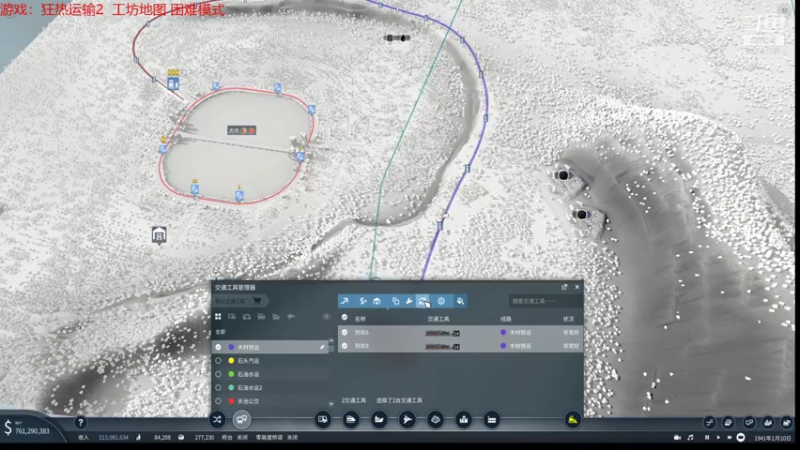Click the 1941 date display

point(773,438)
